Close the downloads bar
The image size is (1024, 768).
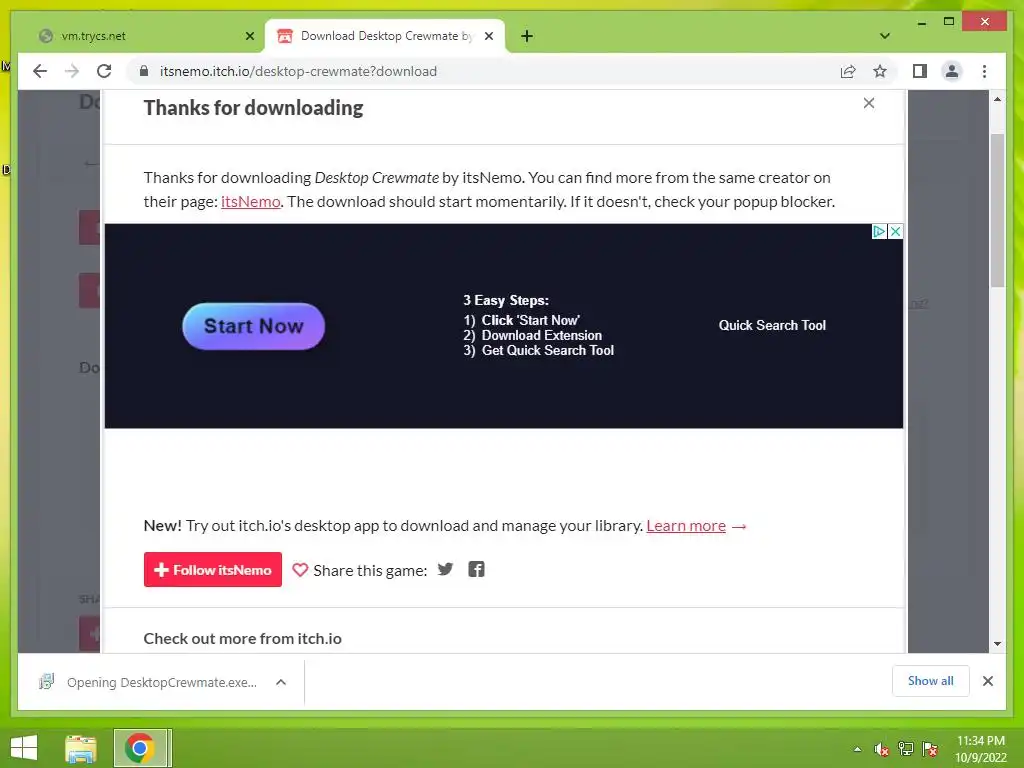987,681
